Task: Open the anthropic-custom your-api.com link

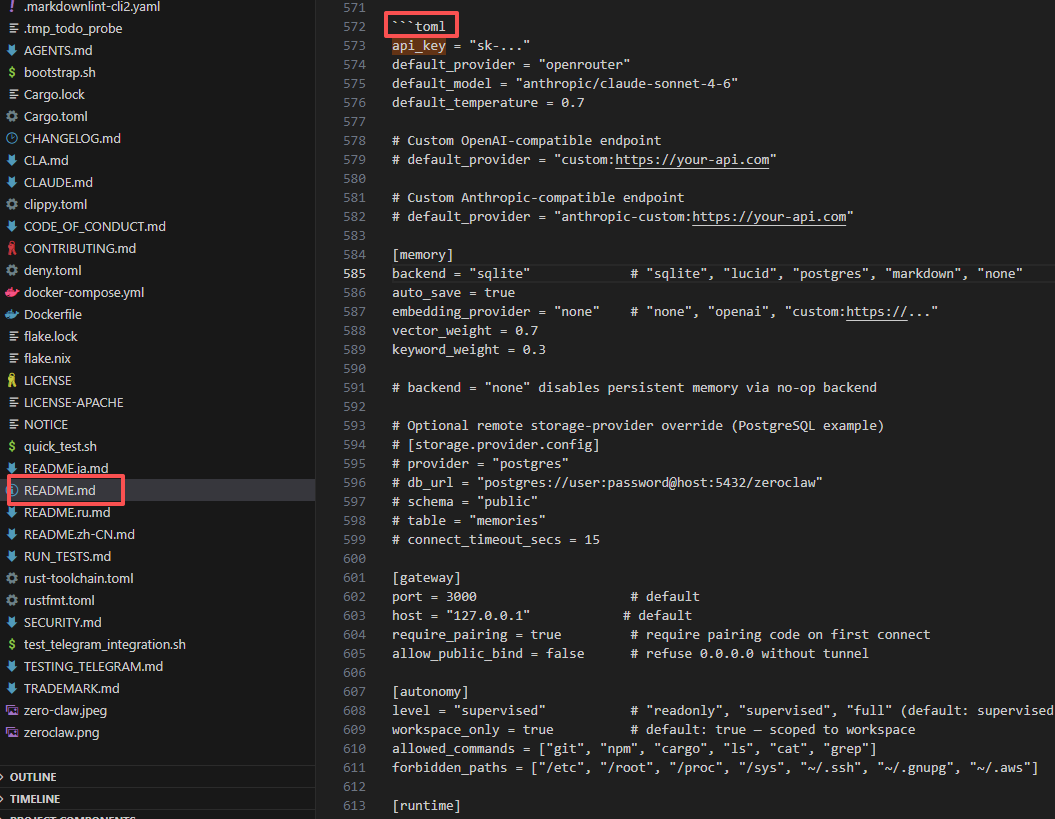Action: point(769,217)
